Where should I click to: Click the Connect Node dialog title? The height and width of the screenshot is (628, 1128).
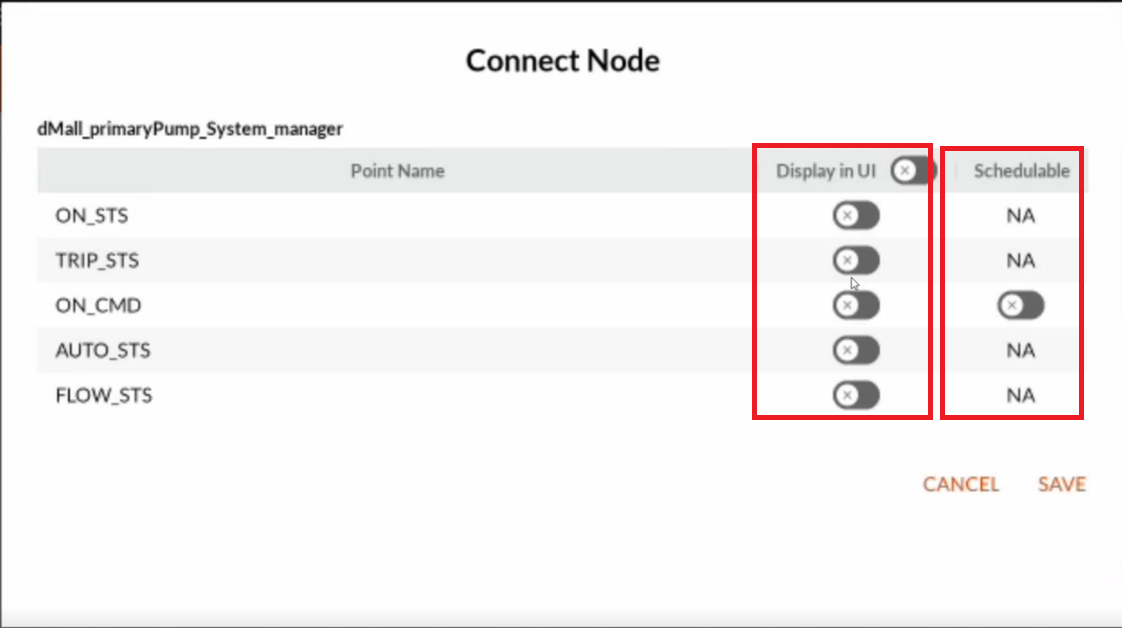point(563,60)
